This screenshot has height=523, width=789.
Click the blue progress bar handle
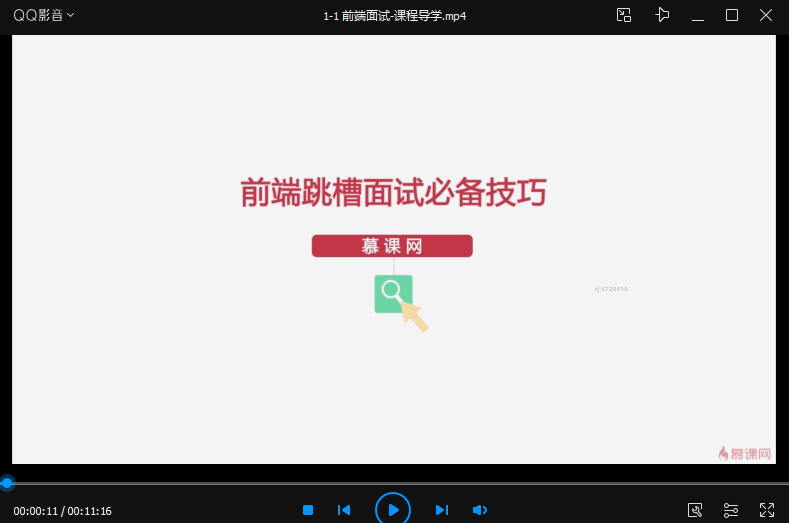[7, 483]
